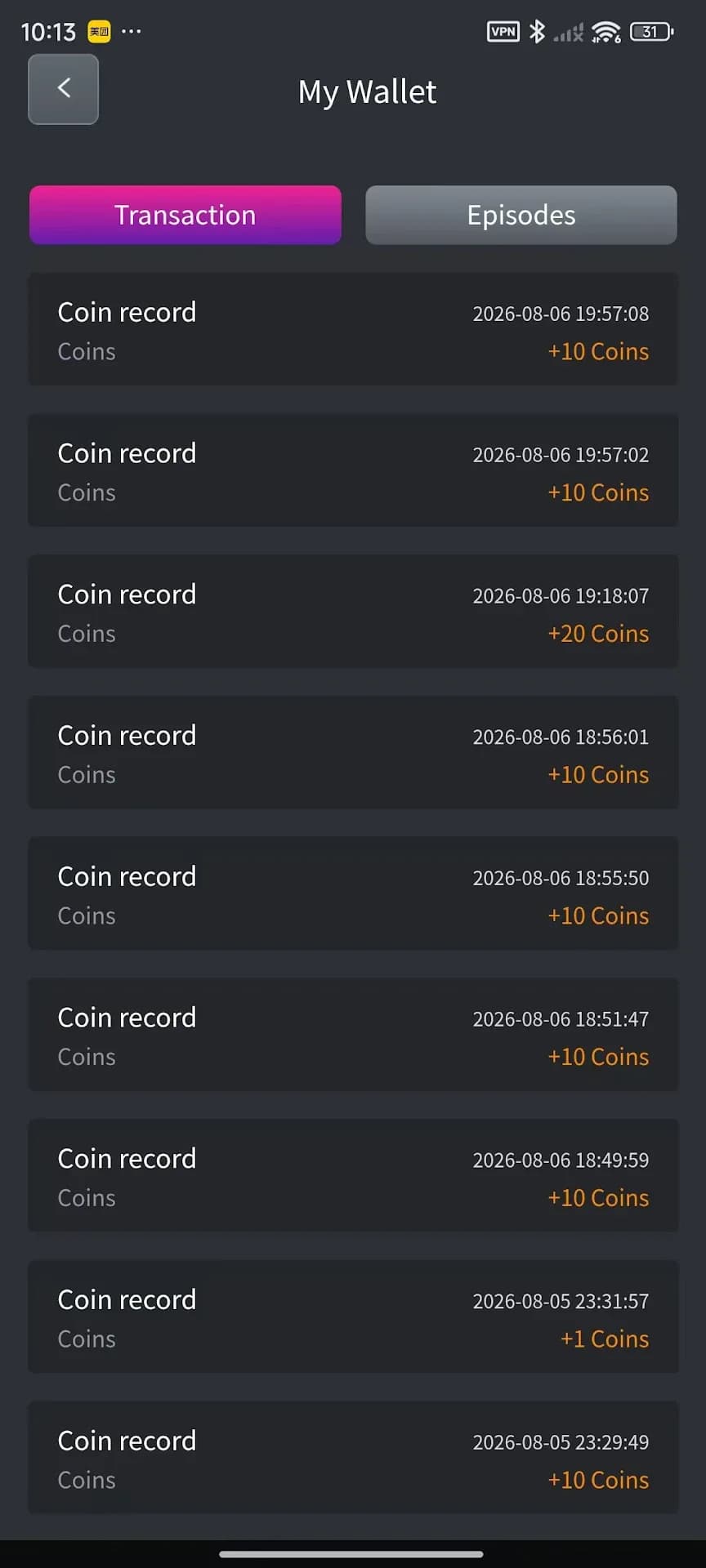Tap the three-dot notification overflow icon
This screenshot has width=706, height=1568.
[132, 32]
